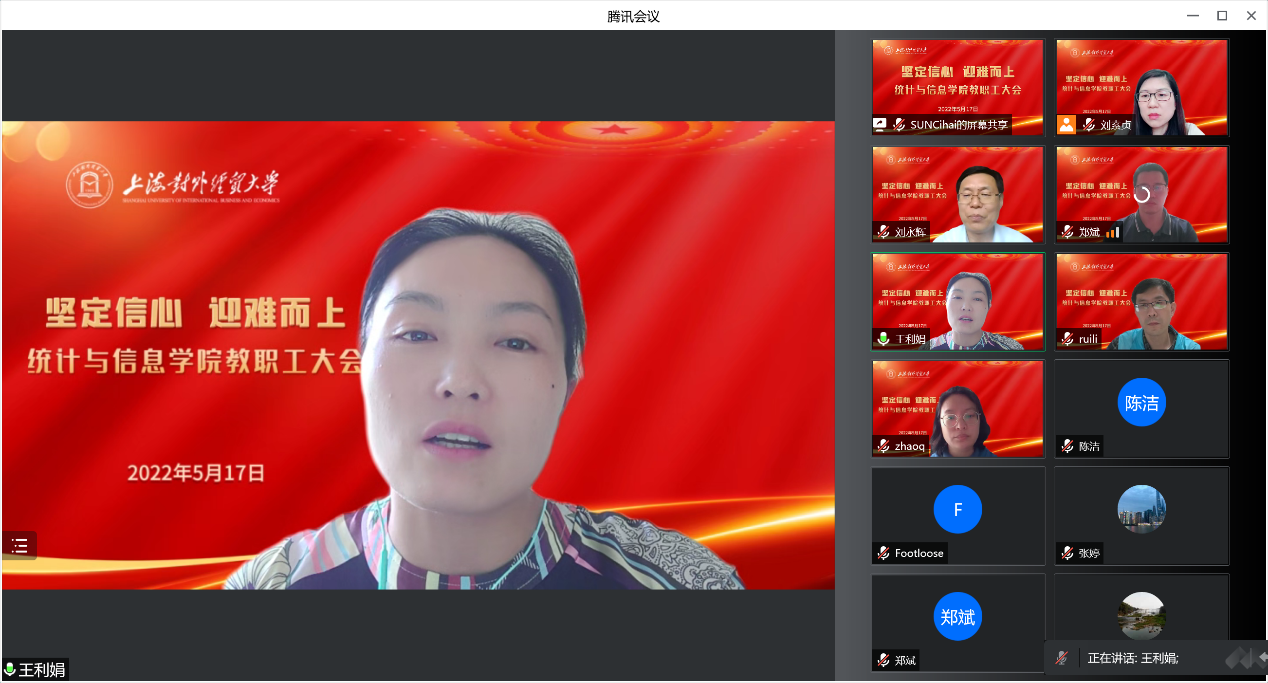1268x683 pixels.
Task: Click the muted mic icon on Footloose's tile
Action: [883, 553]
